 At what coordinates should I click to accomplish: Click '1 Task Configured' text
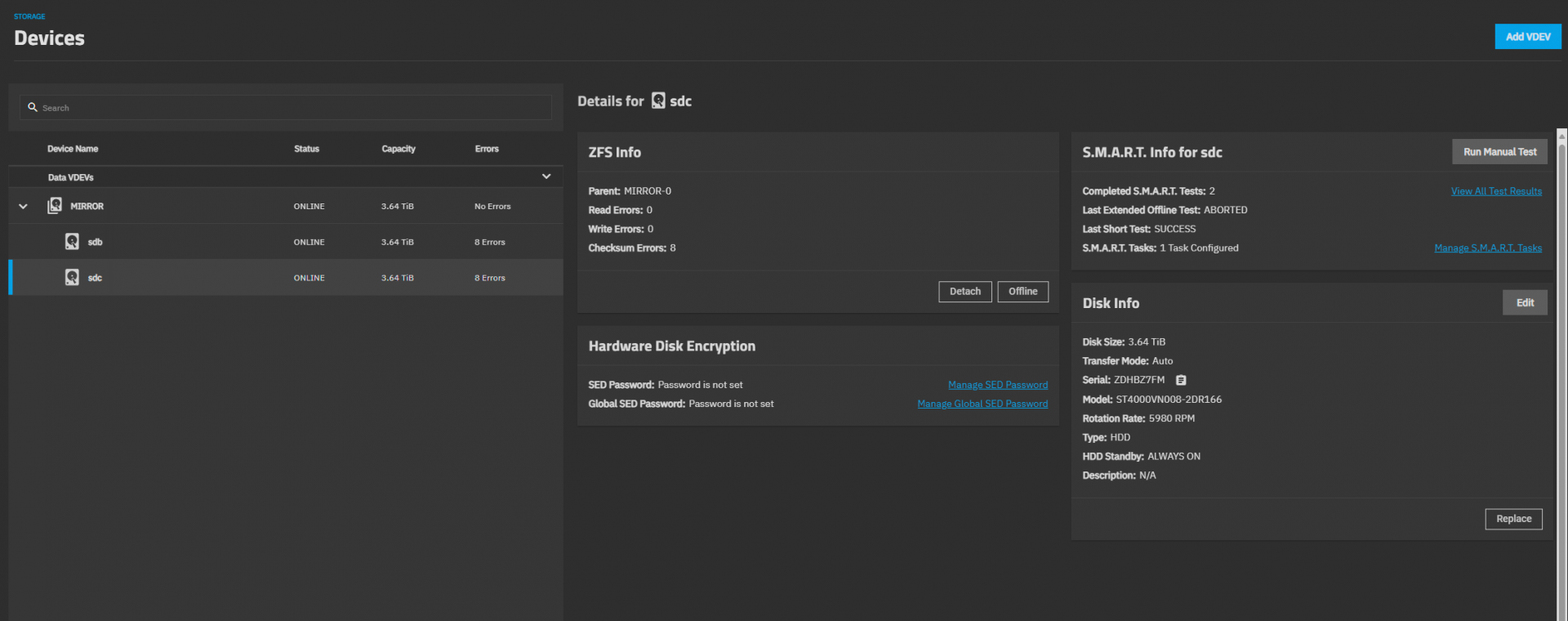(1199, 248)
